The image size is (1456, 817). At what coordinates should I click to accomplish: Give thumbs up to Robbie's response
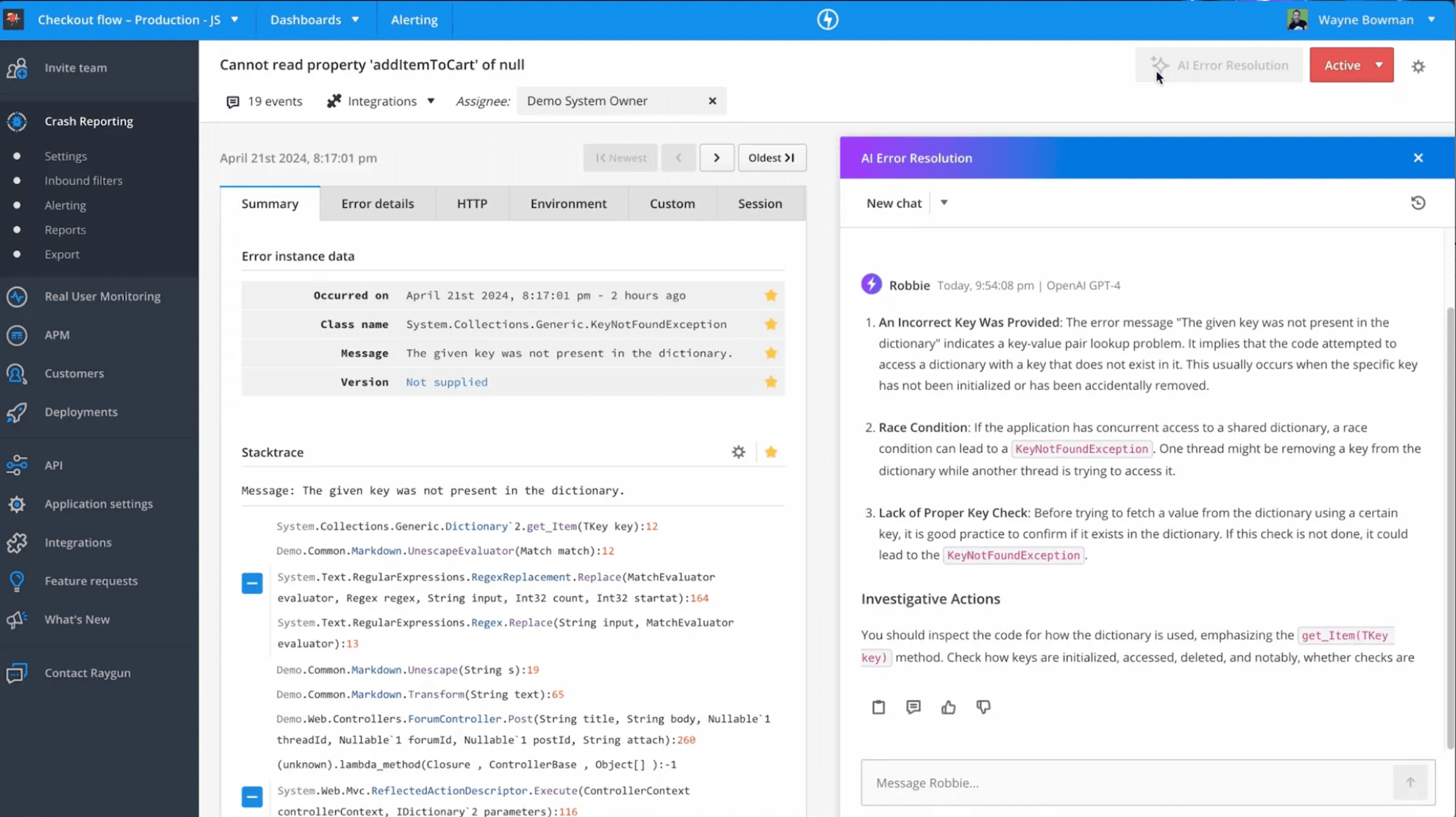coord(948,707)
